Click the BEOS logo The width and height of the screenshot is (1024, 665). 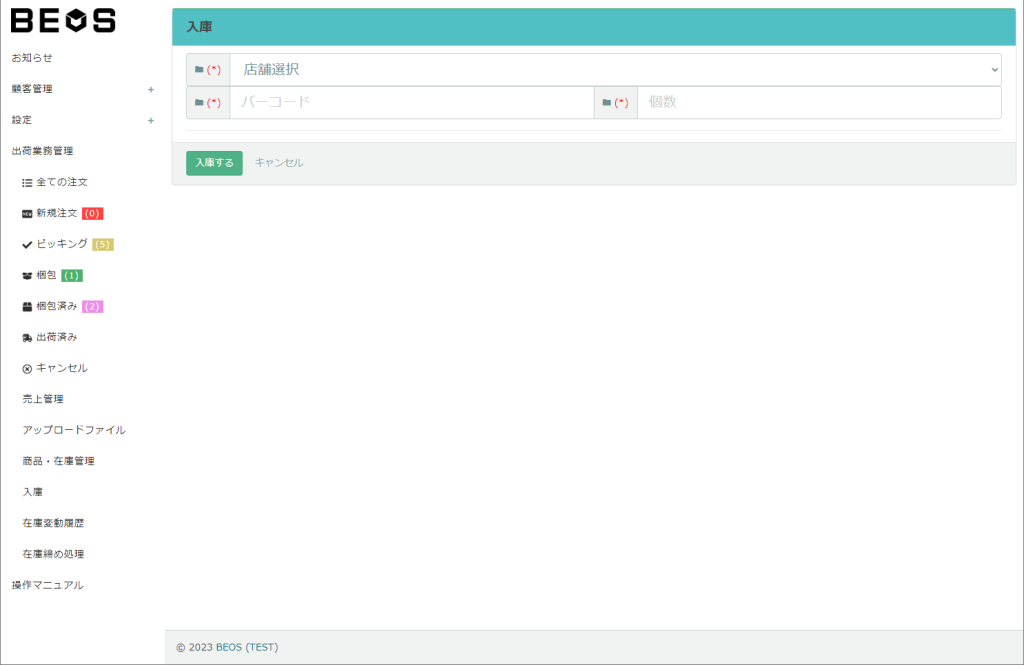63,20
